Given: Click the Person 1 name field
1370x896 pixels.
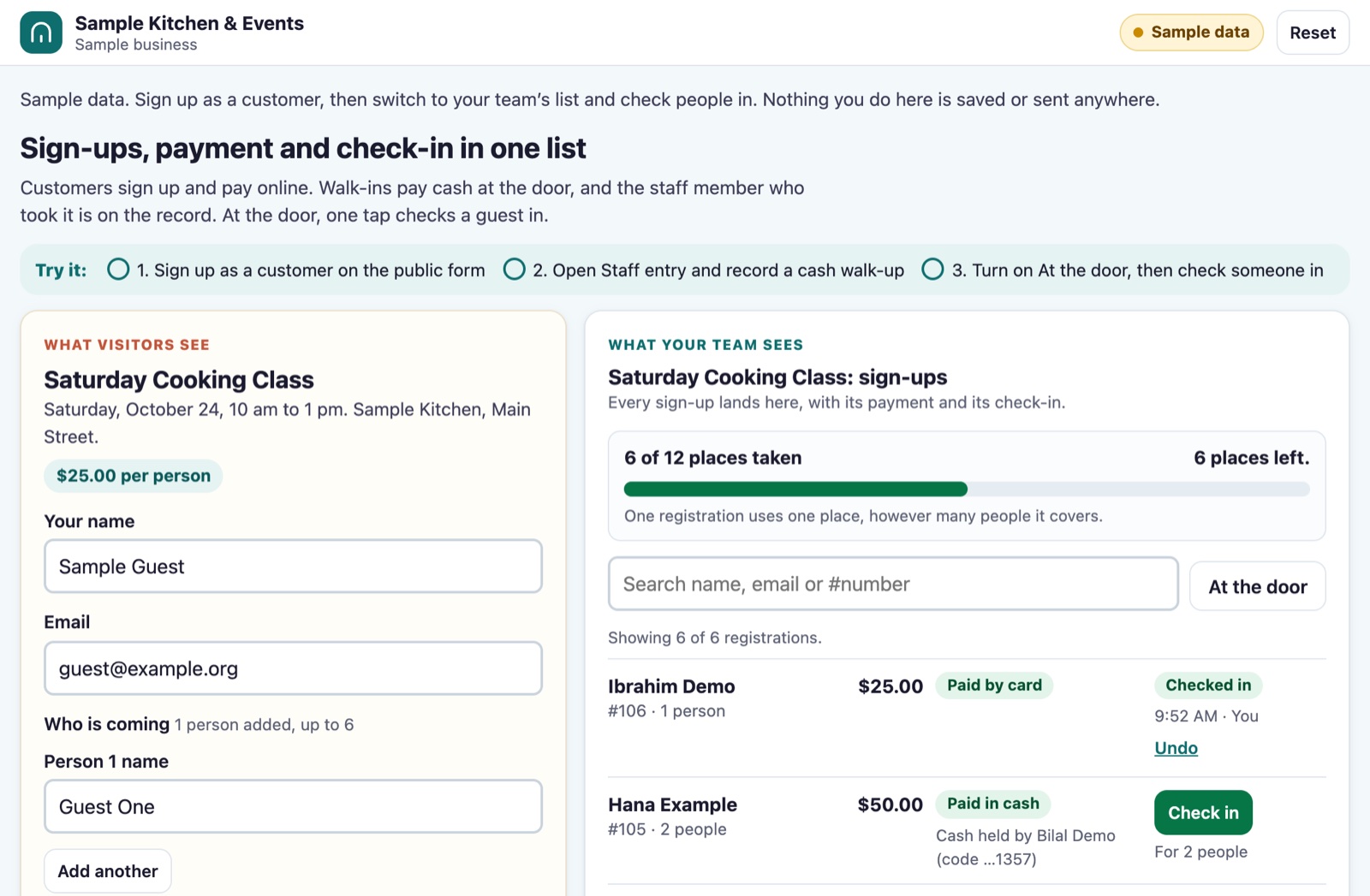Looking at the screenshot, I should (293, 806).
